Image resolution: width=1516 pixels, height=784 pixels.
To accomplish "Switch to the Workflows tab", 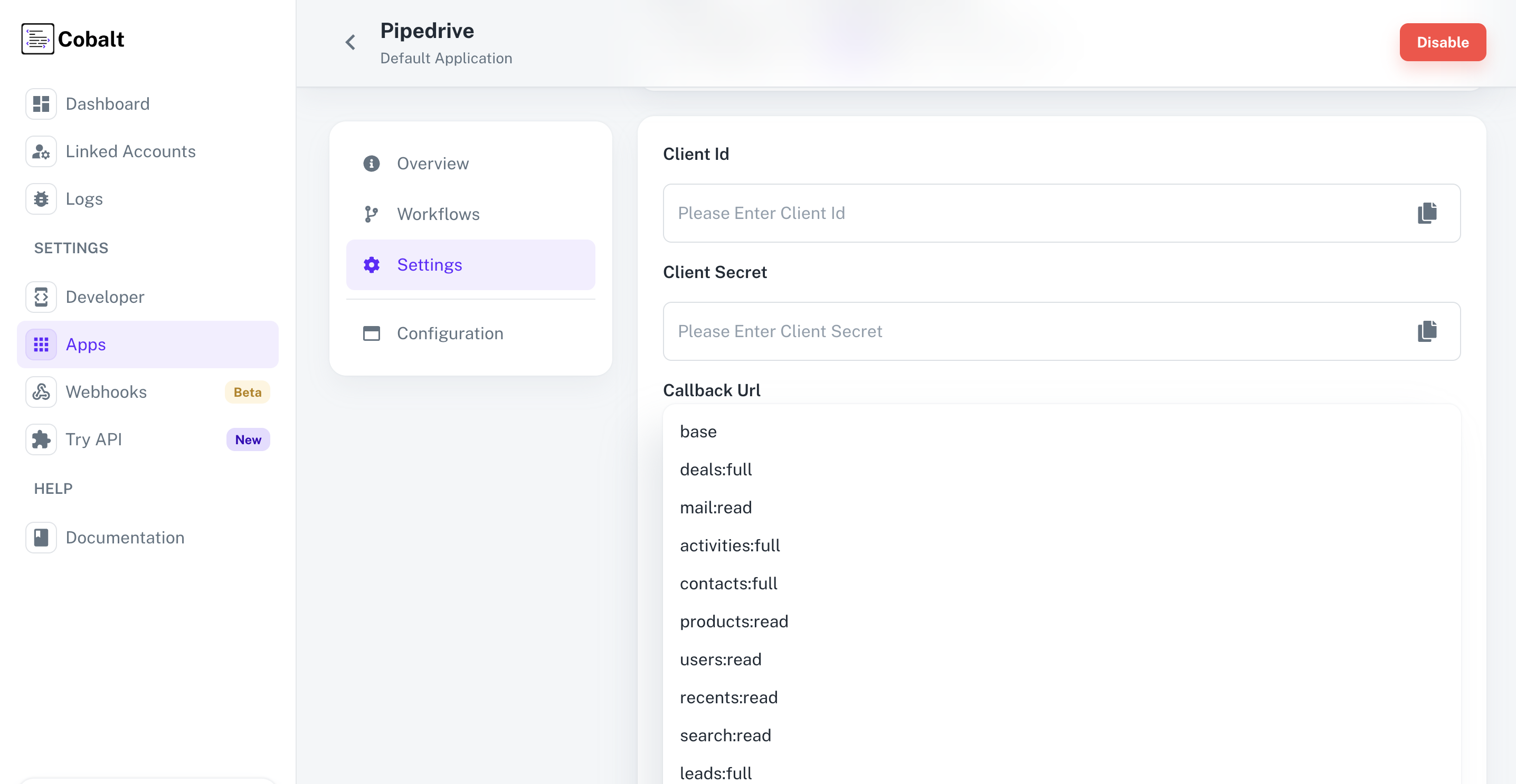I will click(438, 214).
